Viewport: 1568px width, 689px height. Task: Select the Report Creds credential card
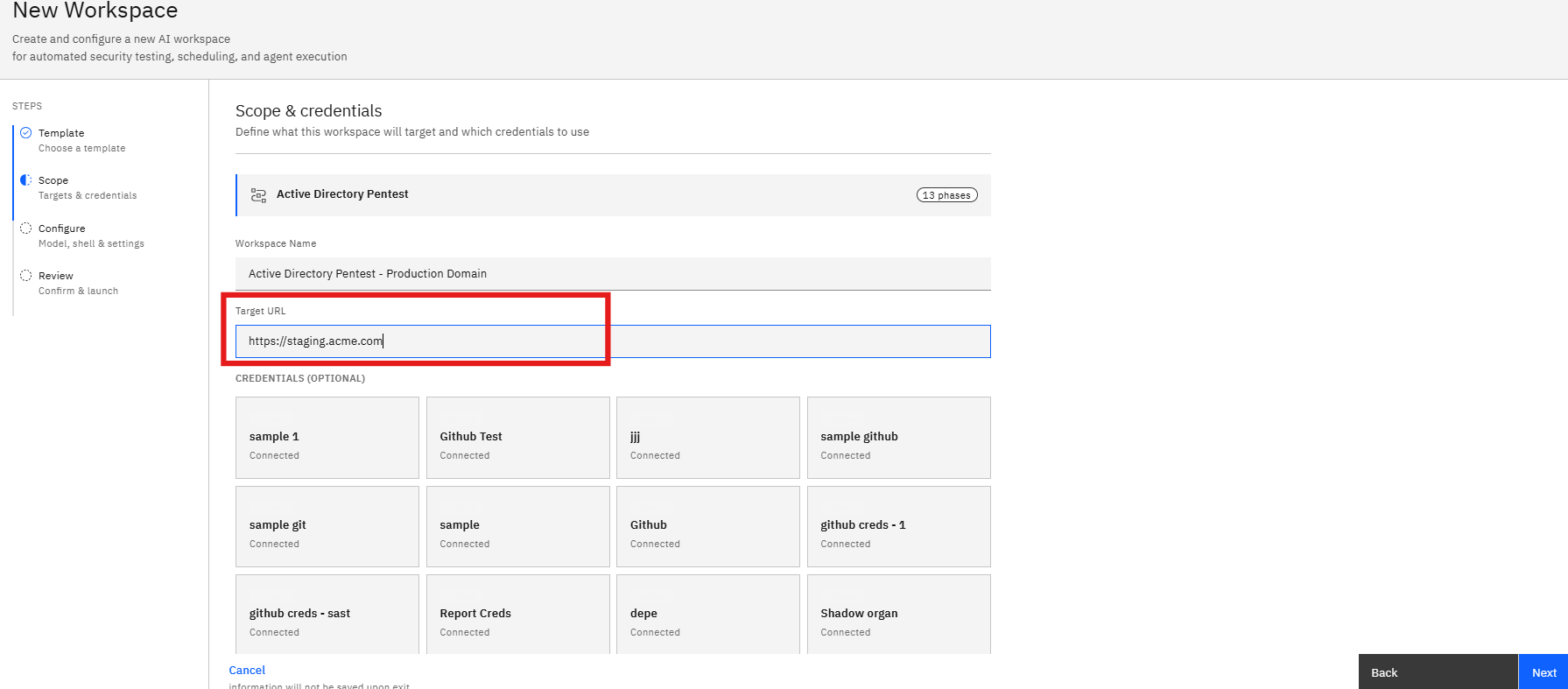click(x=518, y=615)
